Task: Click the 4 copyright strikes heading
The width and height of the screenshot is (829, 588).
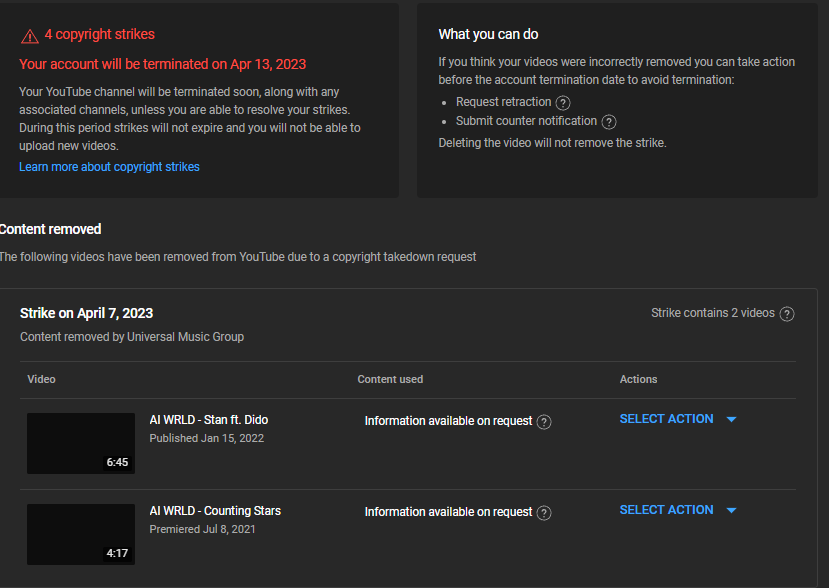Action: tap(99, 34)
